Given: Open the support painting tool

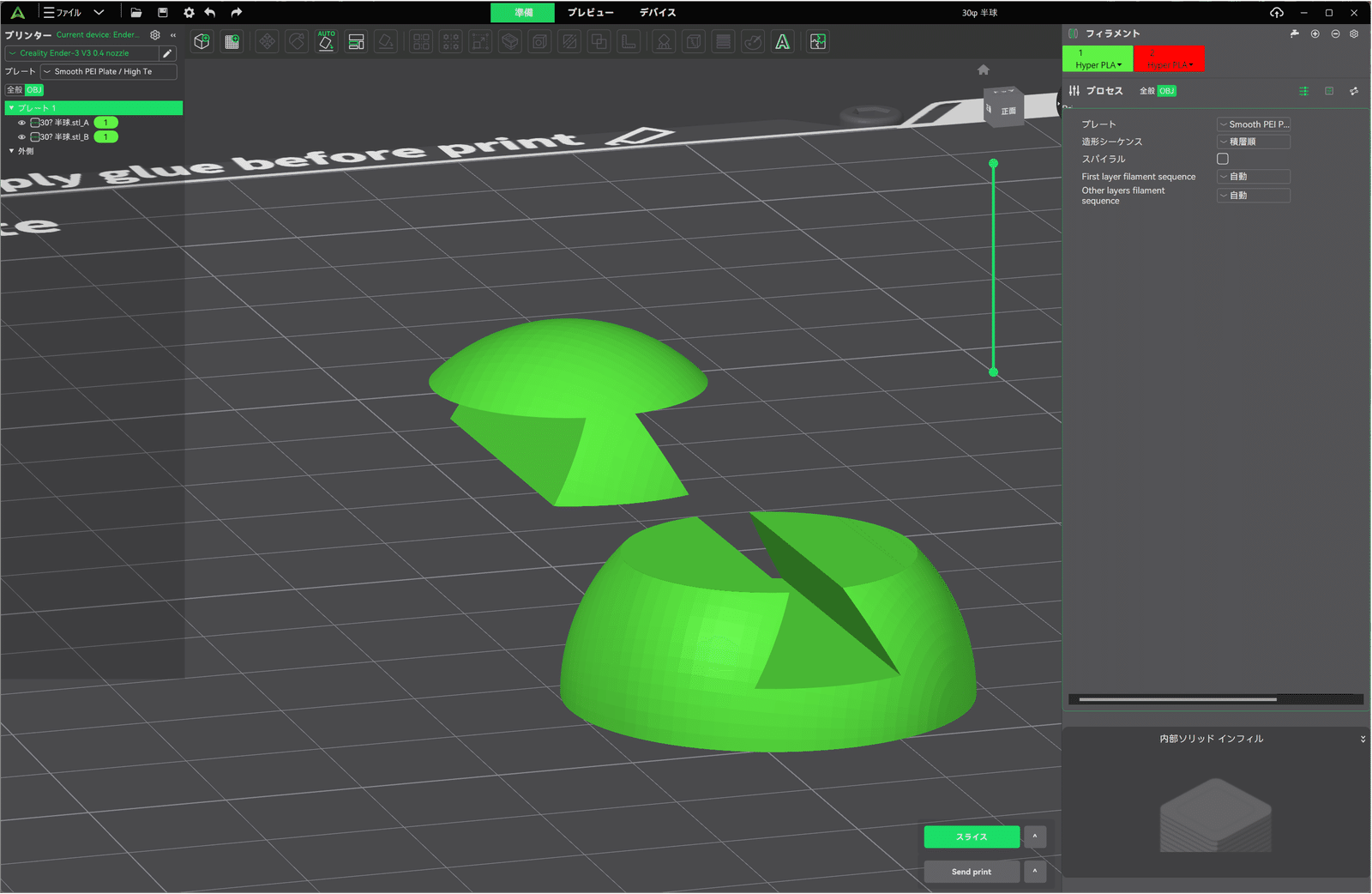Looking at the screenshot, I should 664,41.
